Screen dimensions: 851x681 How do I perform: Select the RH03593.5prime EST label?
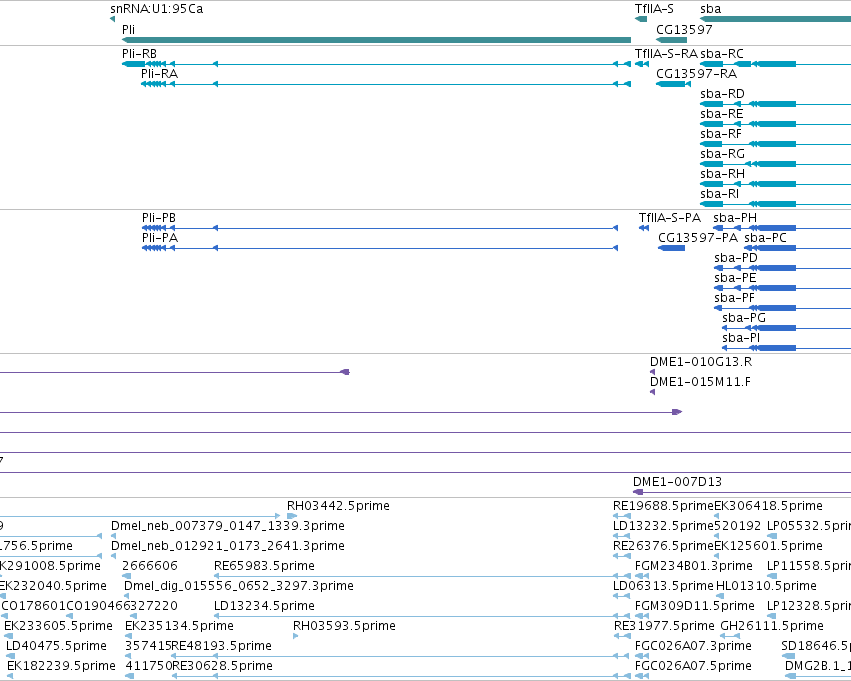pos(344,627)
